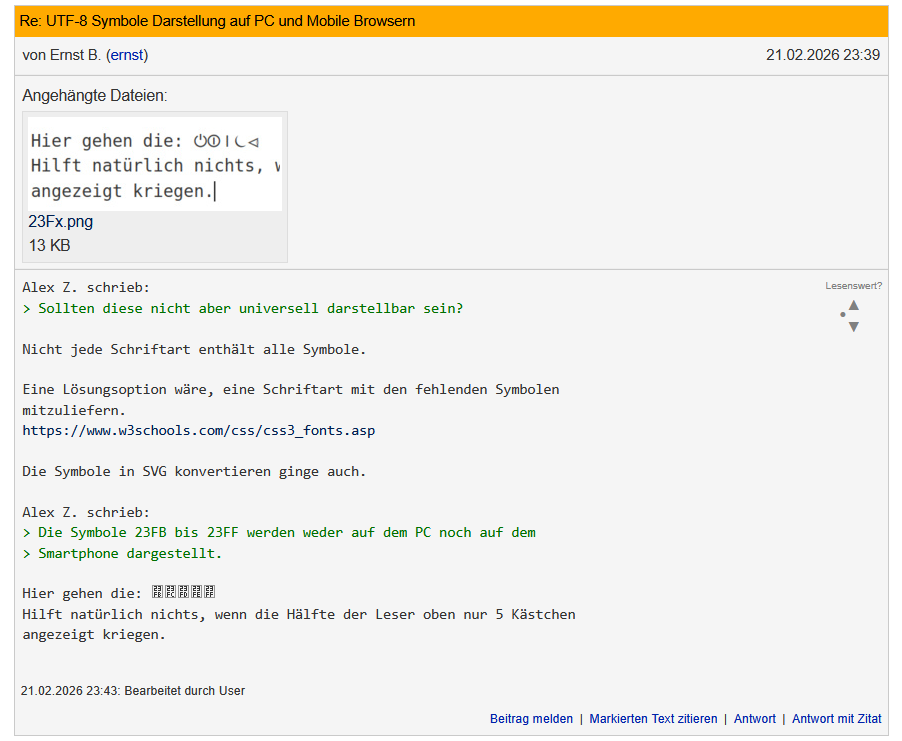
Task: Open the 23Fx.png attachment thumbnail
Action: click(x=155, y=164)
